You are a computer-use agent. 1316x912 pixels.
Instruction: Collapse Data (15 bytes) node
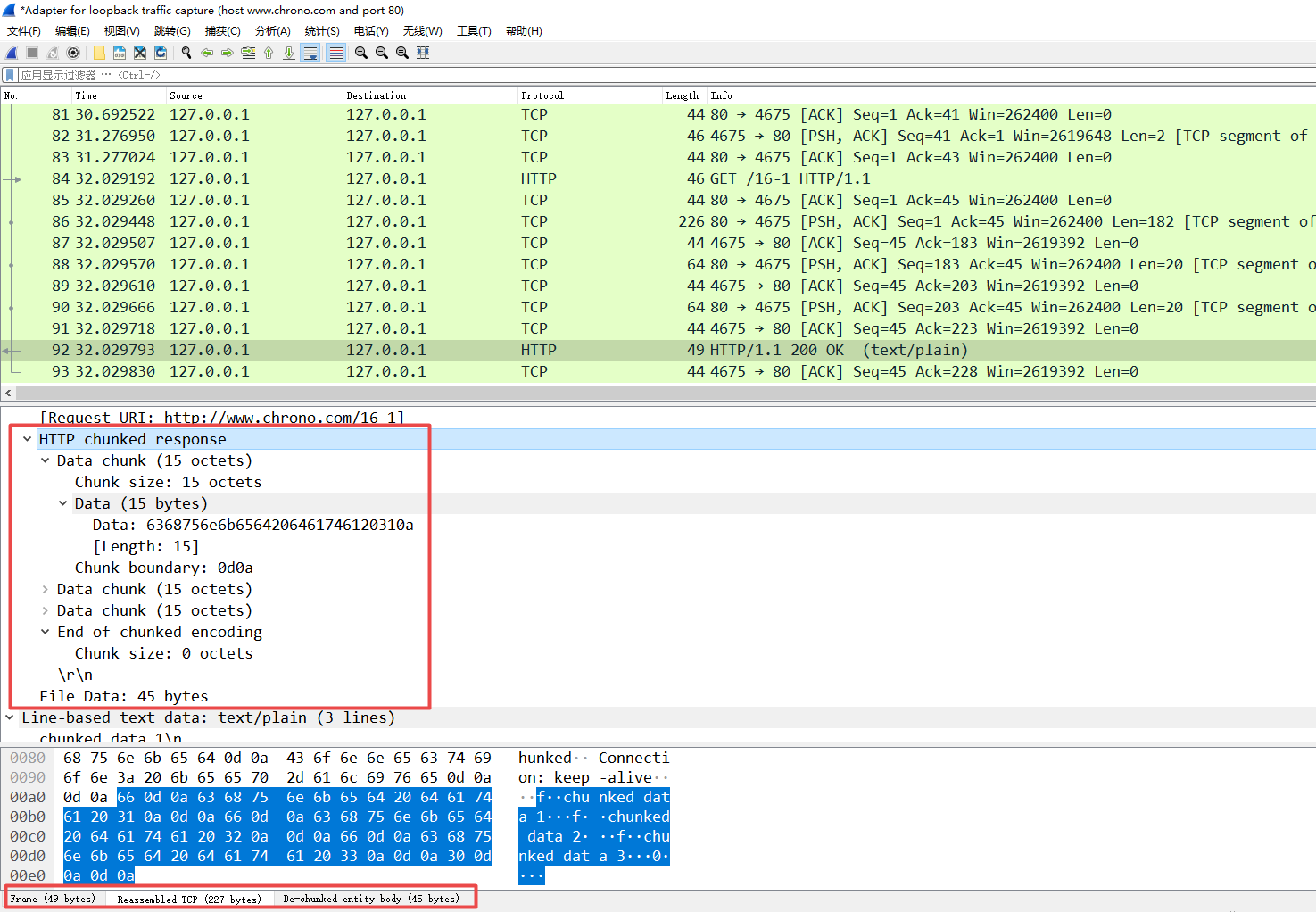click(63, 503)
